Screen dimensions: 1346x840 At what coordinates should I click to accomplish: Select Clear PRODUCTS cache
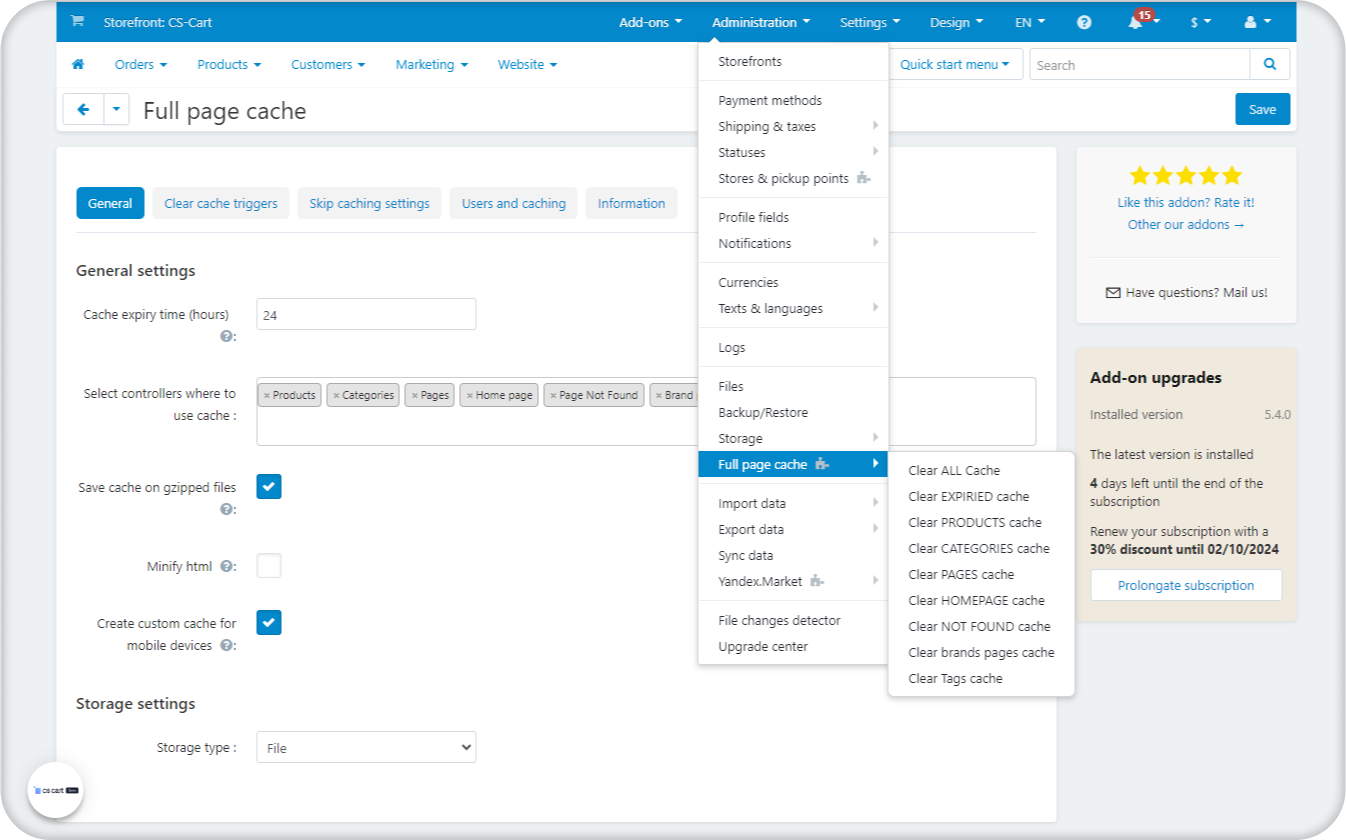(981, 522)
